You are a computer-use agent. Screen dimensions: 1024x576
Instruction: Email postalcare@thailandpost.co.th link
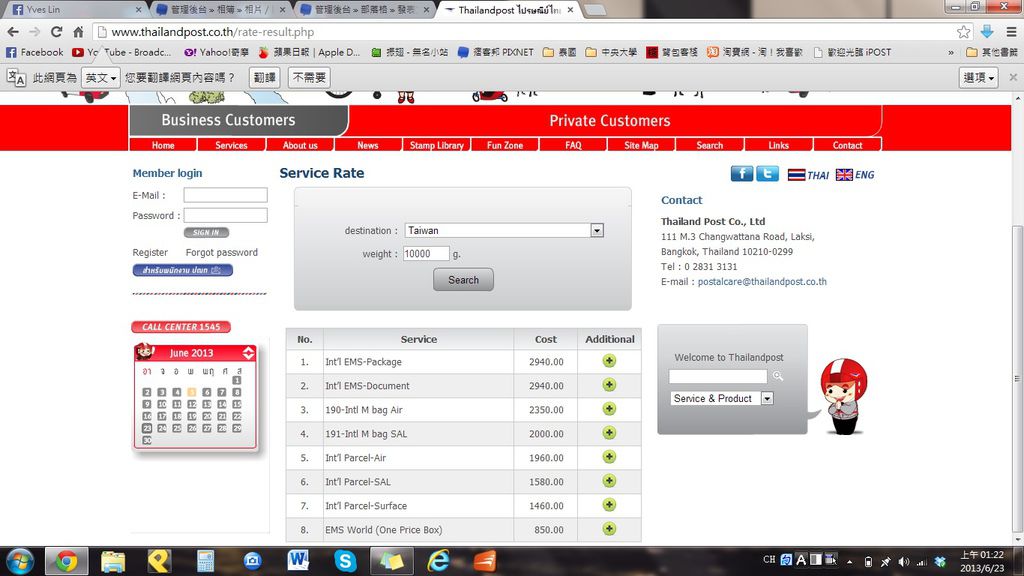point(762,281)
